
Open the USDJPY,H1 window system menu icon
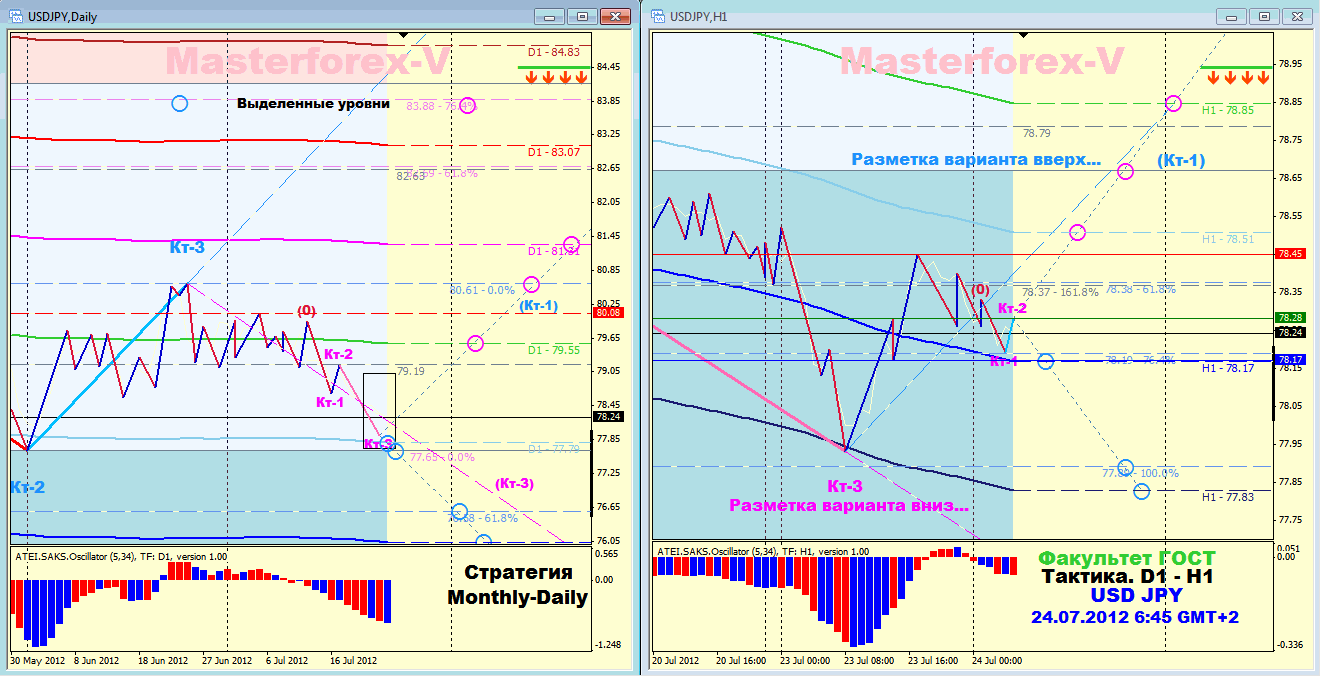tap(658, 15)
